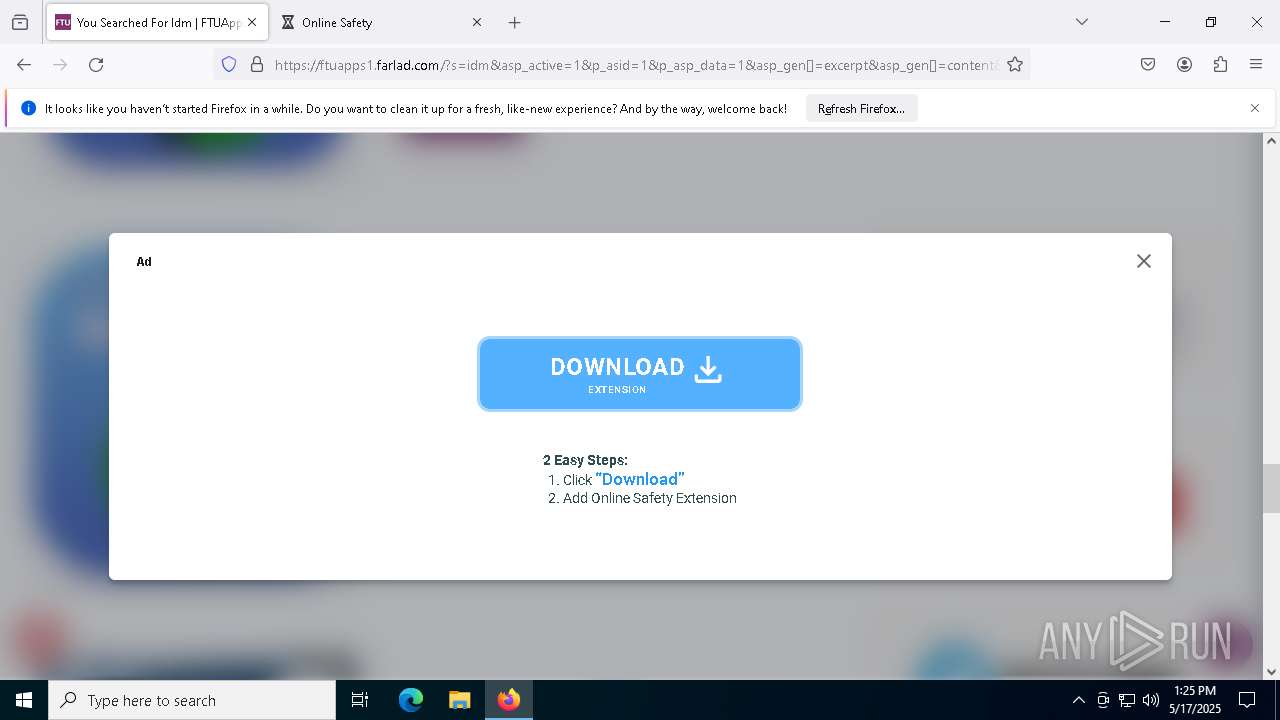1280x720 pixels.
Task: Open File Explorer from taskbar
Action: point(459,700)
